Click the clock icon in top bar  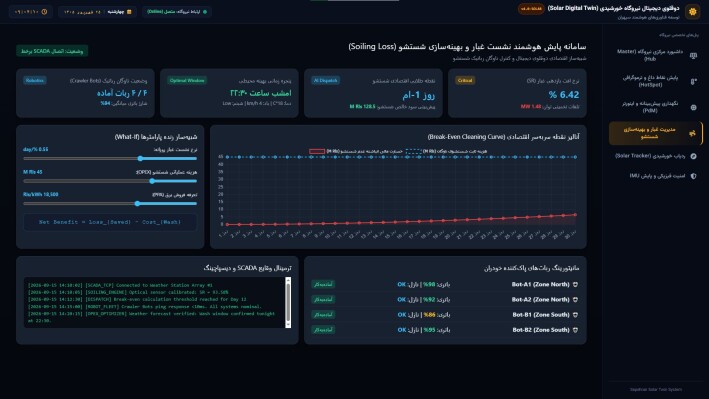pos(44,12)
